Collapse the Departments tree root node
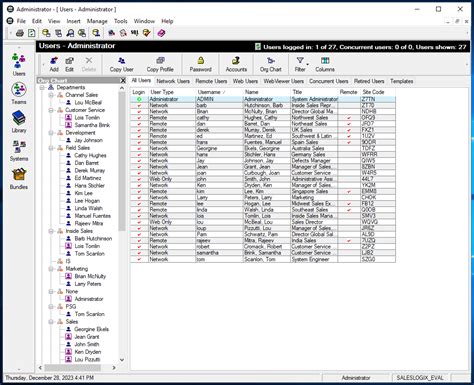 coord(42,87)
